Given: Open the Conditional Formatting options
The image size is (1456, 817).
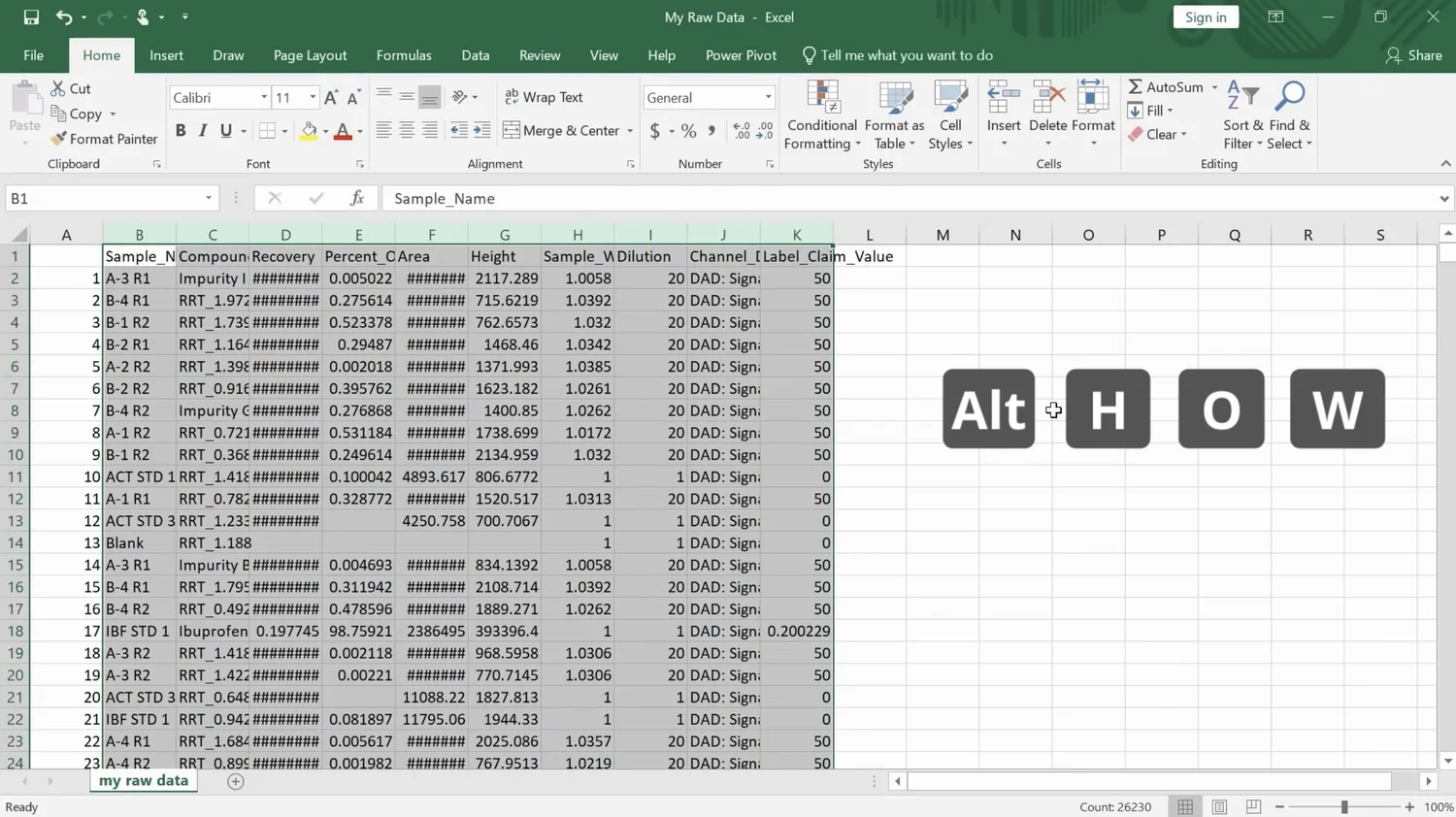Looking at the screenshot, I should 821,116.
